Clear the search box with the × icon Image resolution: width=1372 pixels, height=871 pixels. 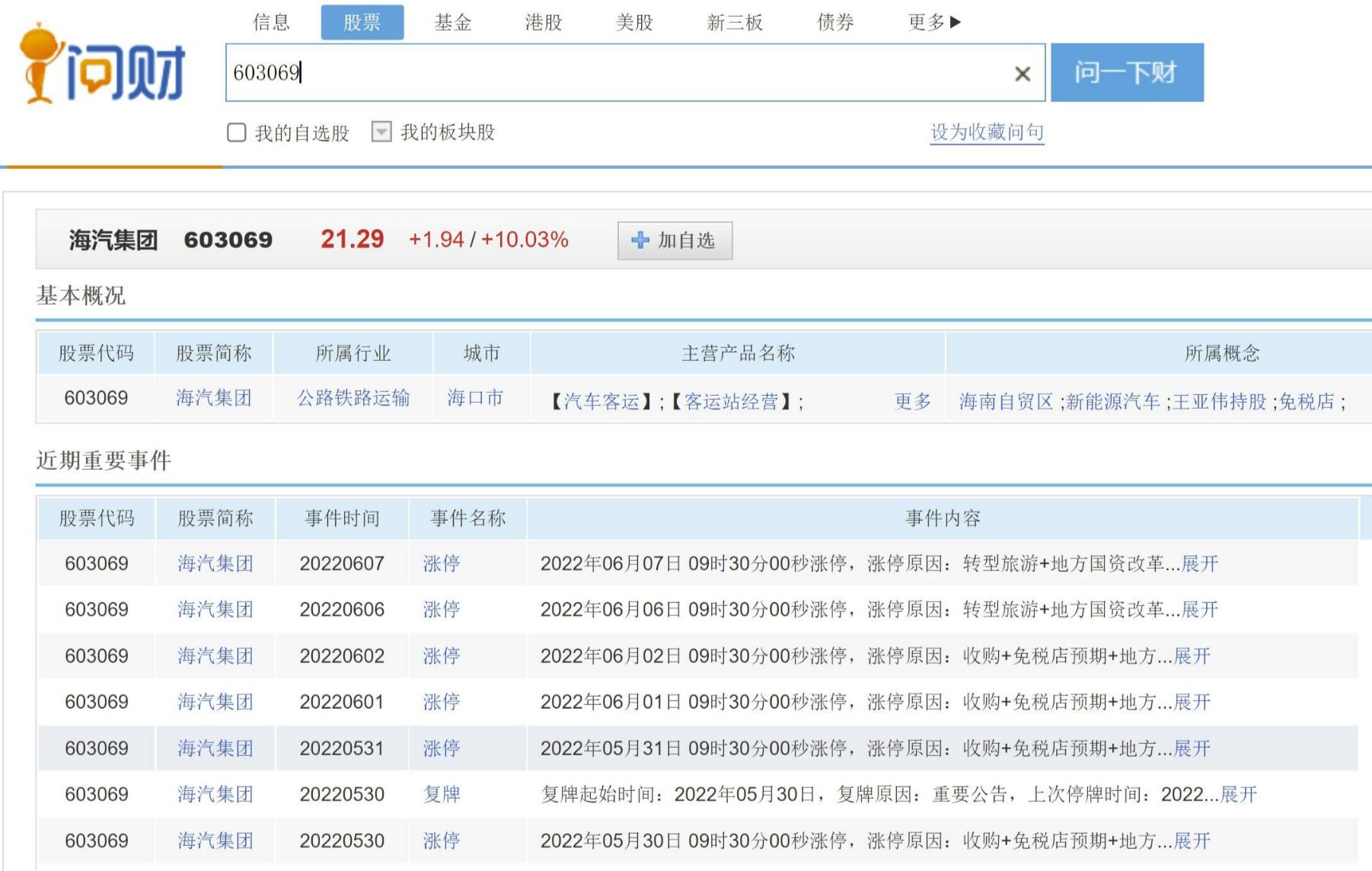[1023, 74]
